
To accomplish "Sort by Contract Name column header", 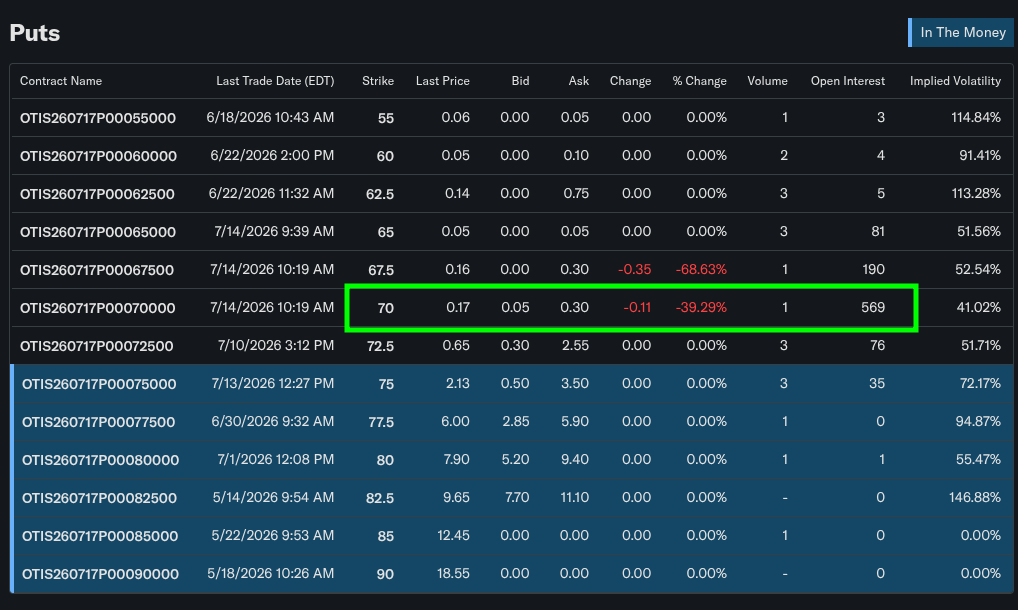I will click(61, 81).
